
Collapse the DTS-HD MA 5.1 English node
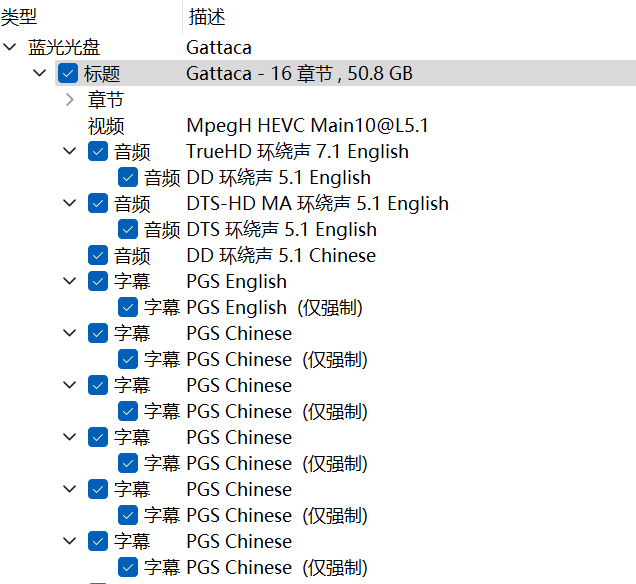[x=70, y=204]
